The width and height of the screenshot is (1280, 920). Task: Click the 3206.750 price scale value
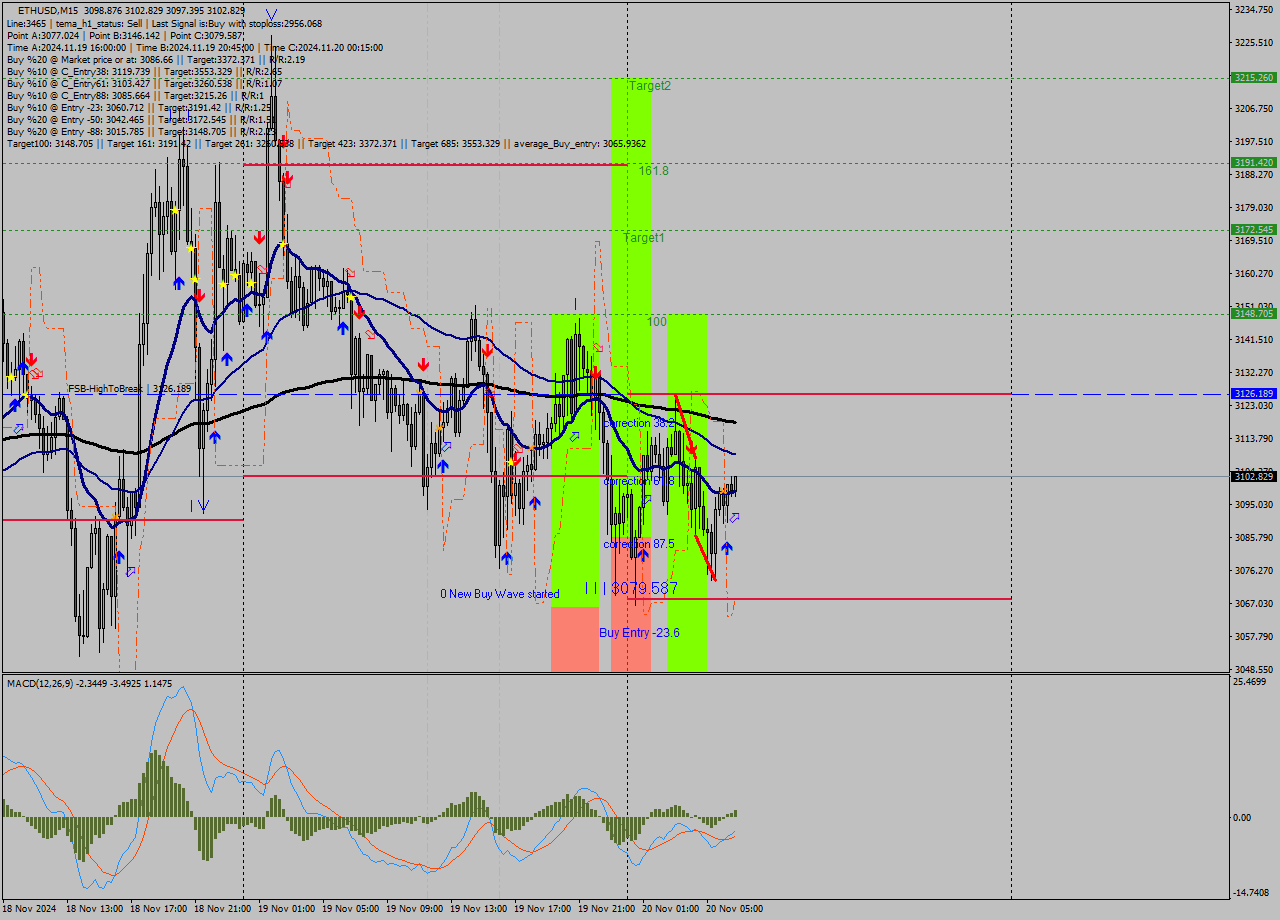click(1254, 108)
